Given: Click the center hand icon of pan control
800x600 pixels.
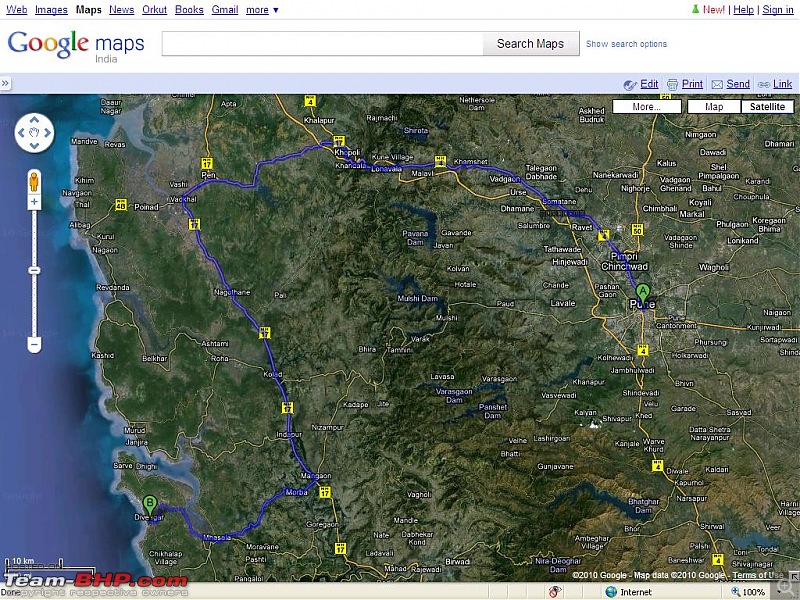Looking at the screenshot, I should pos(34,133).
